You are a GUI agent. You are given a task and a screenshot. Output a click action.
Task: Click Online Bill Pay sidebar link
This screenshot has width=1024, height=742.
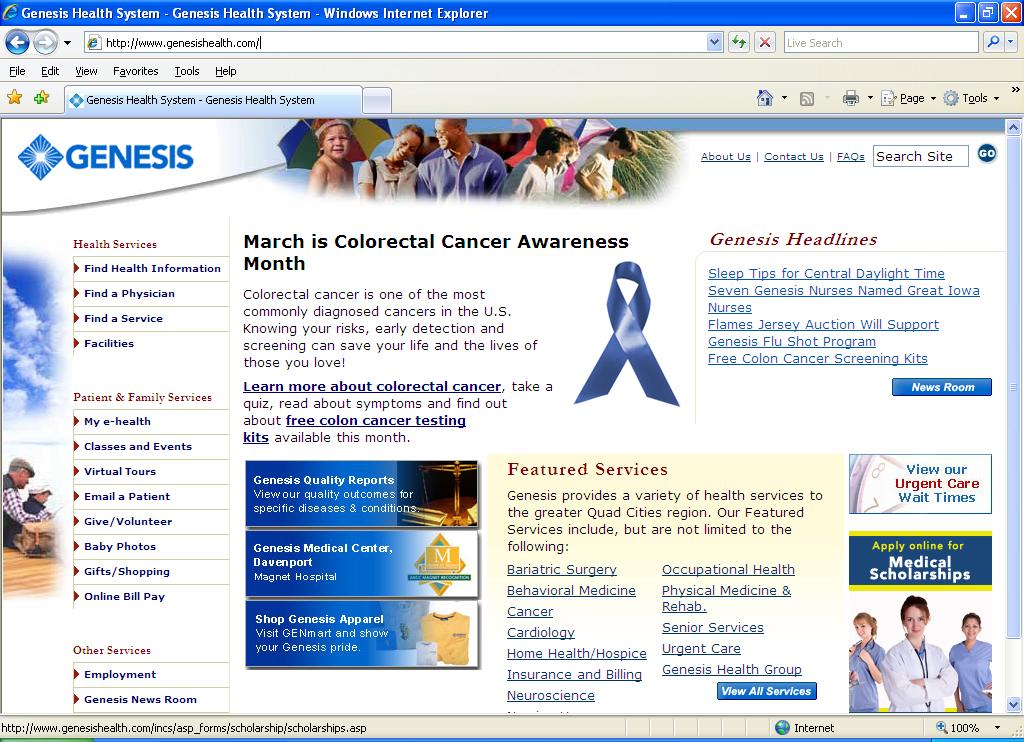(x=124, y=596)
